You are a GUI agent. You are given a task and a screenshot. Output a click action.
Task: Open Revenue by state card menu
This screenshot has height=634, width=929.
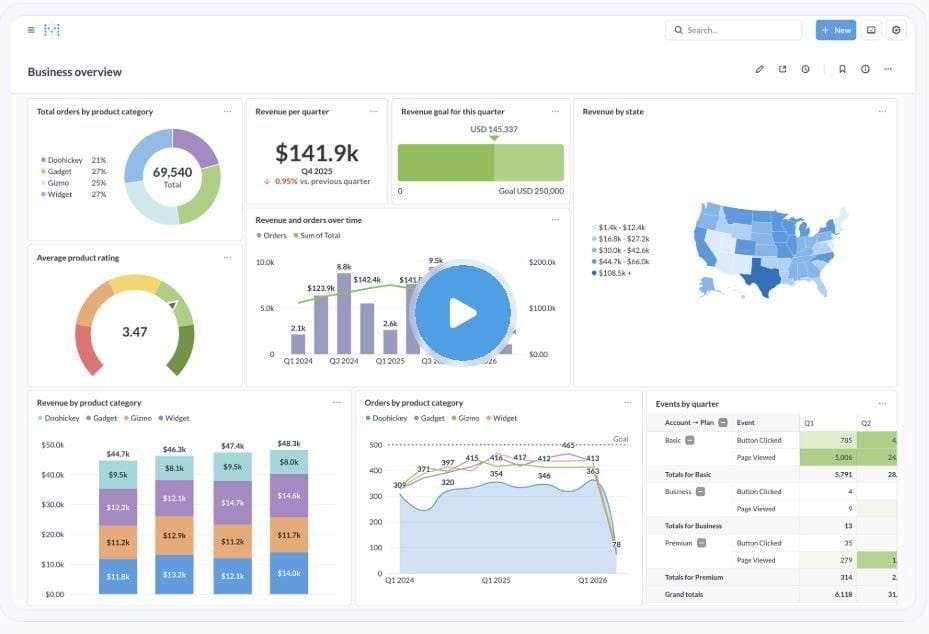pyautogui.click(x=882, y=111)
